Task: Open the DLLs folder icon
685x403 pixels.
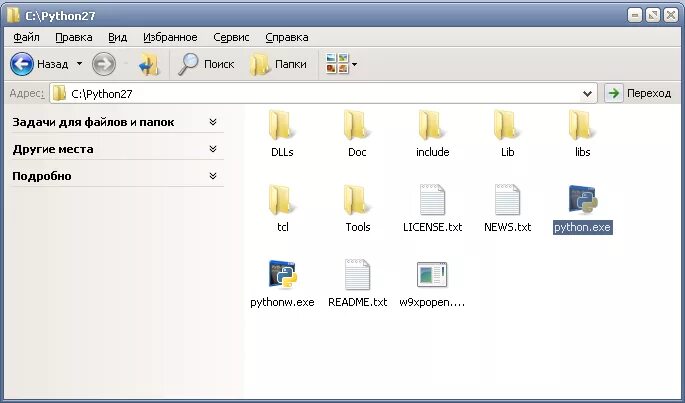Action: coord(281,125)
